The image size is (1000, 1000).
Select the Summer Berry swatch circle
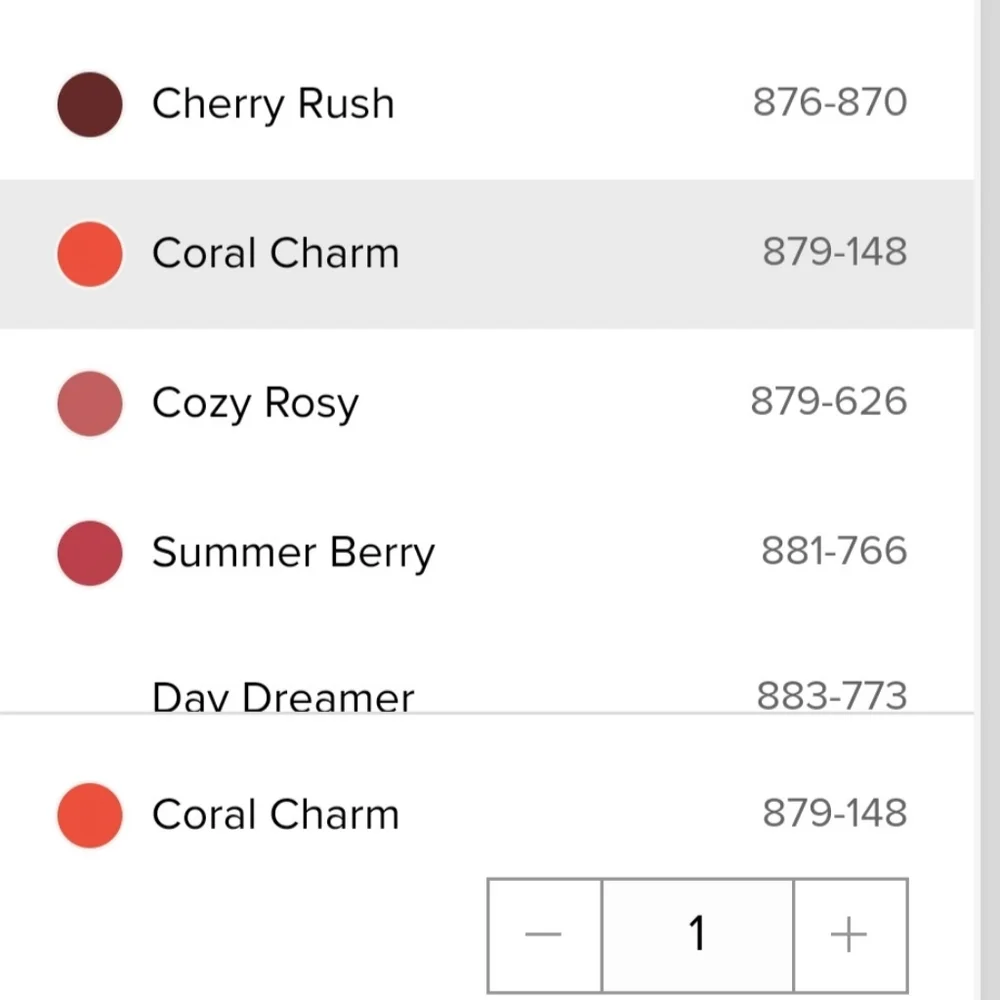tap(90, 553)
